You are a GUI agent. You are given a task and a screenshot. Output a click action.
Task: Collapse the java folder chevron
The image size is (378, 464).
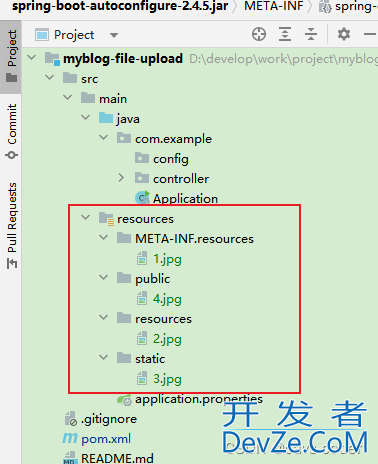(86, 118)
